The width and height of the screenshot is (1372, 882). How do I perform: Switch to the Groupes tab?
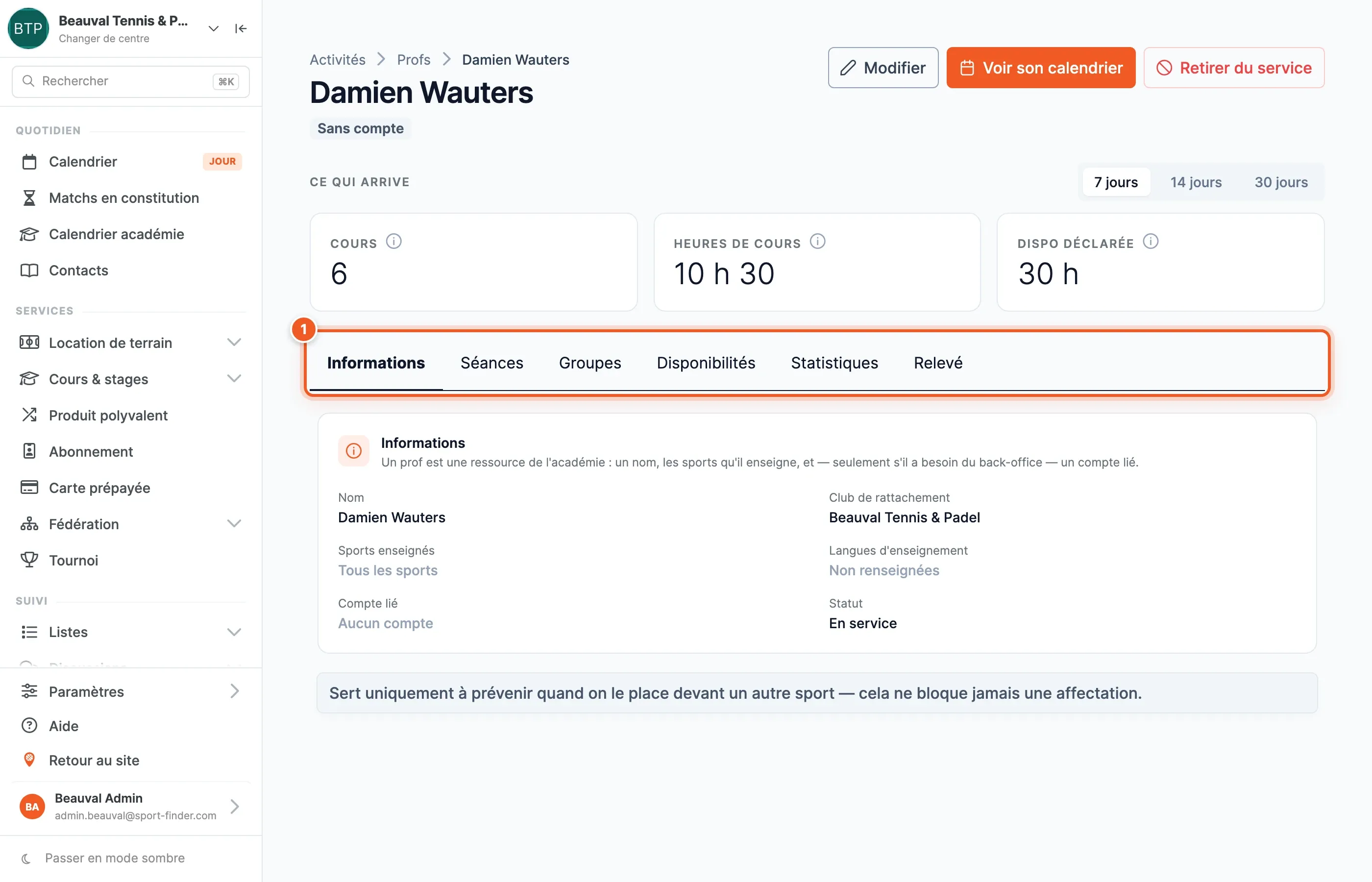pyautogui.click(x=590, y=363)
